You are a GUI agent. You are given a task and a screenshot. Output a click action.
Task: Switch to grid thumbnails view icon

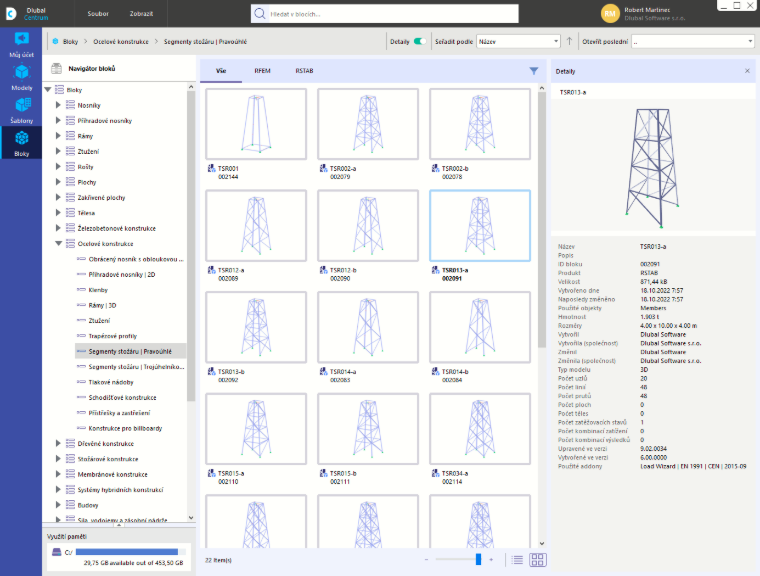[x=538, y=560]
